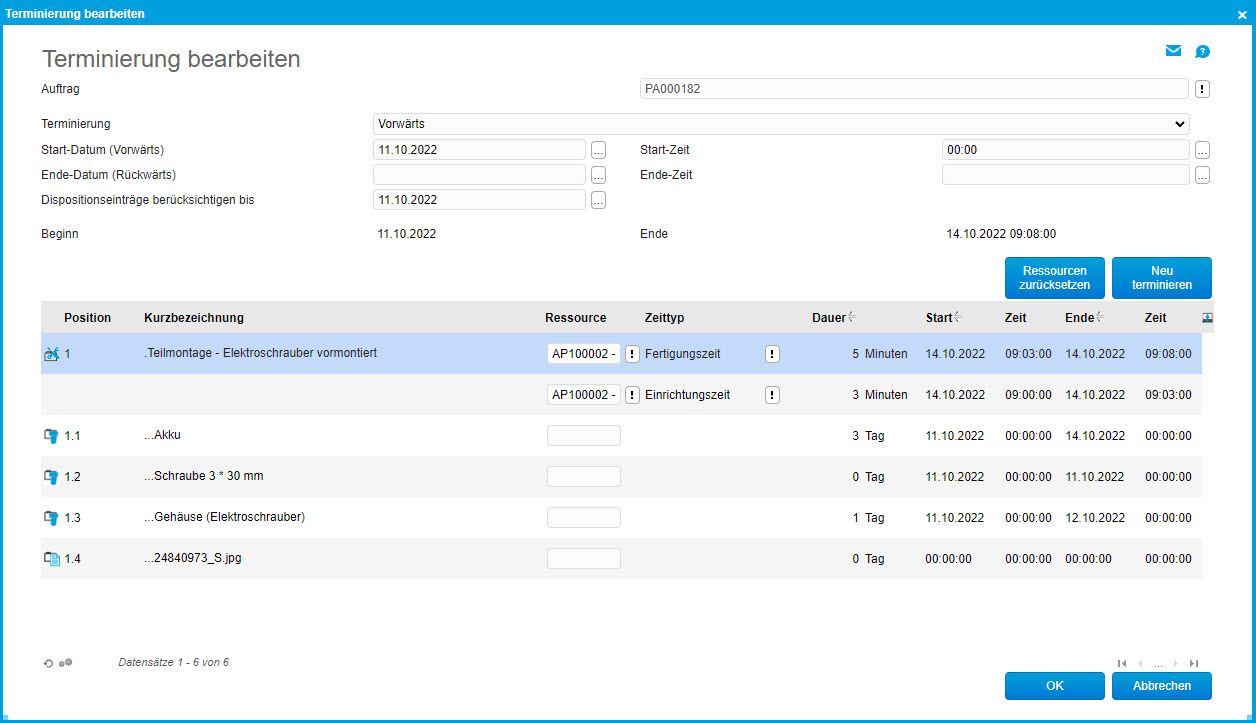Click empty Ressource field for 24840973_S.jpg
Screen dimensions: 1256x723
tap(584, 559)
